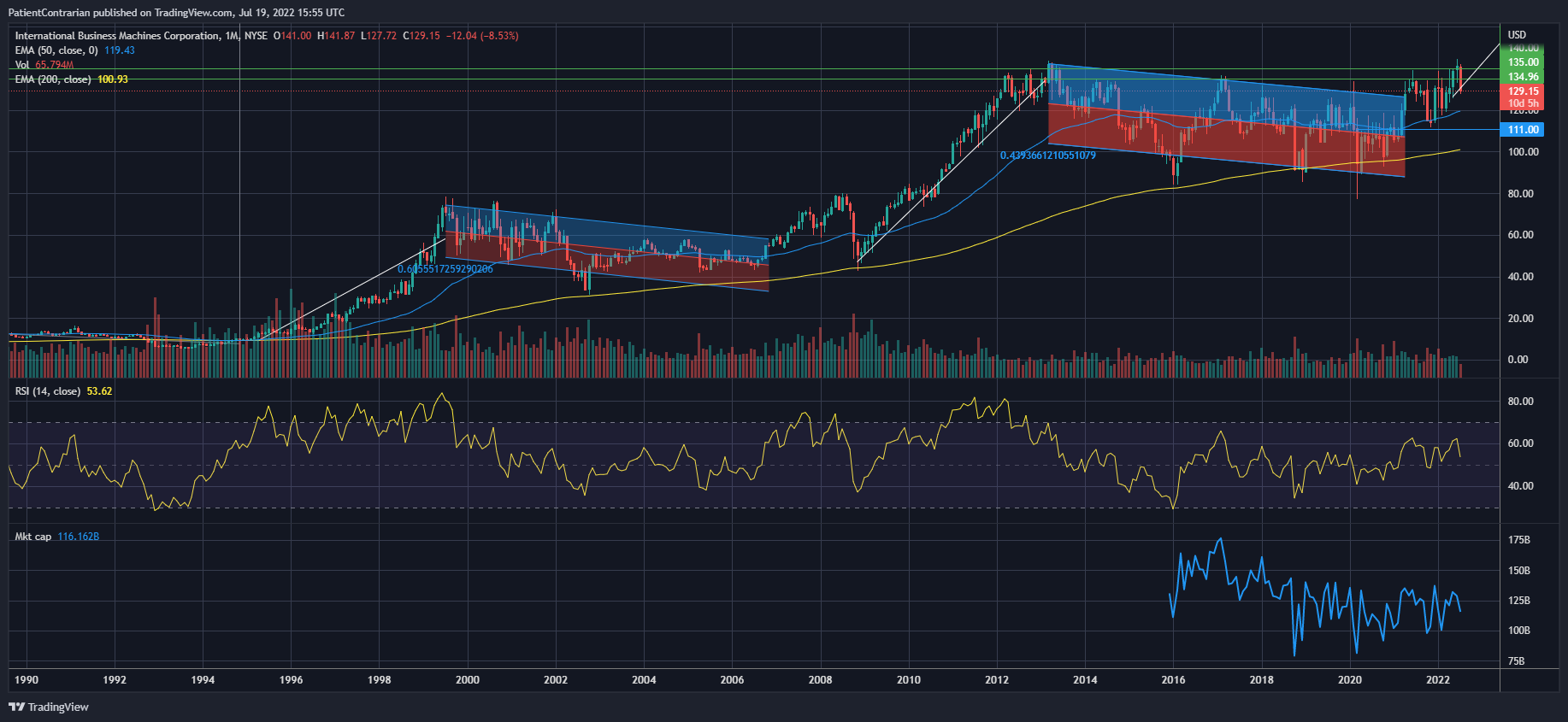1568x722 pixels.
Task: Click the C129.15 close value in header
Action: tap(421, 36)
